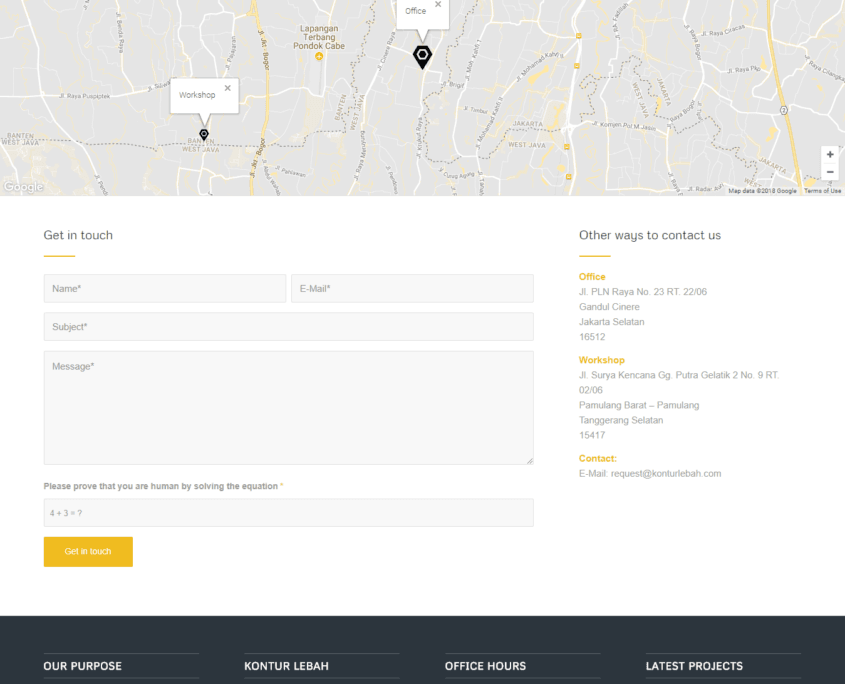
Task: Click the Workshop popup bubble label
Action: [197, 95]
